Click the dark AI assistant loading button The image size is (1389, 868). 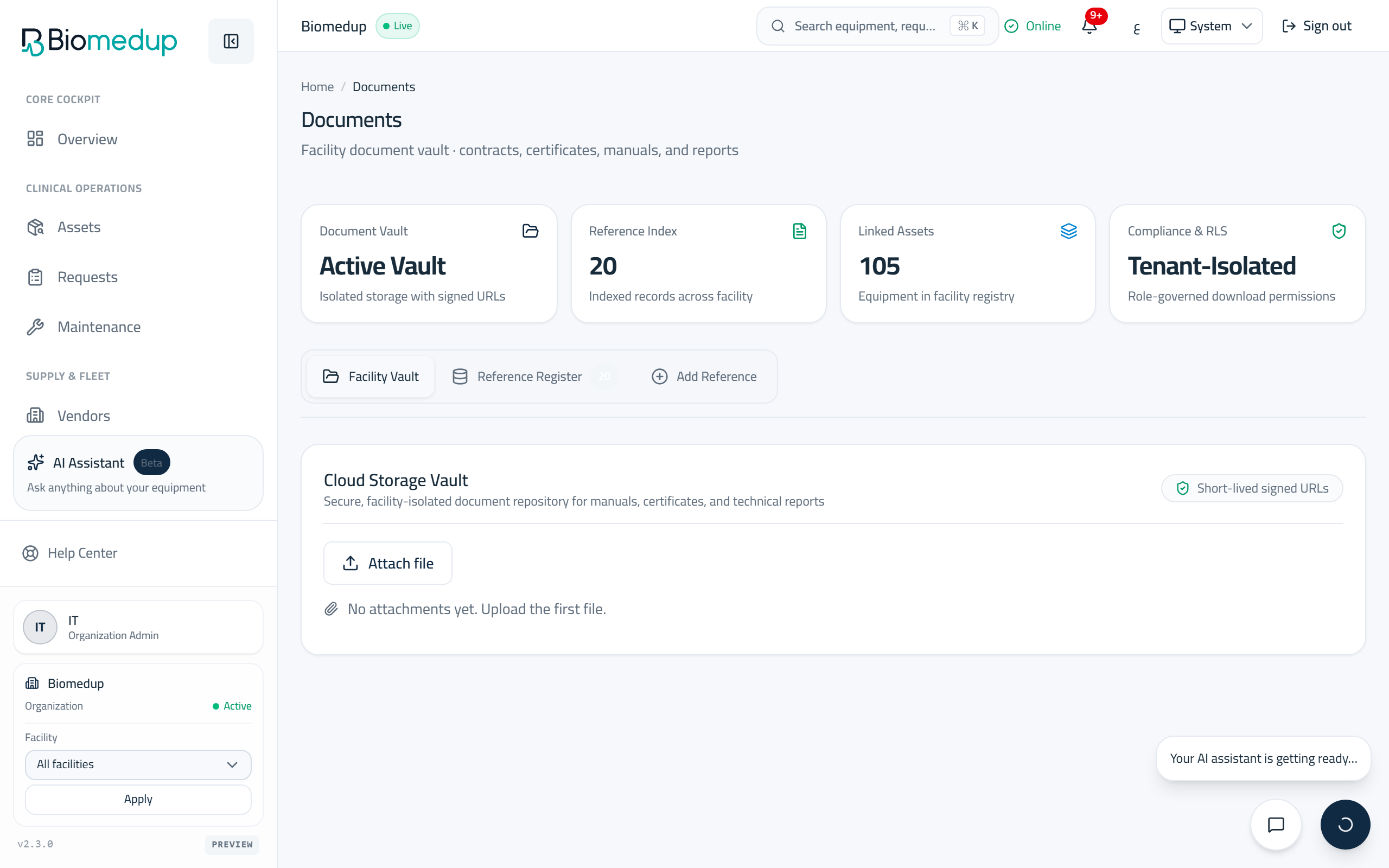1345,825
